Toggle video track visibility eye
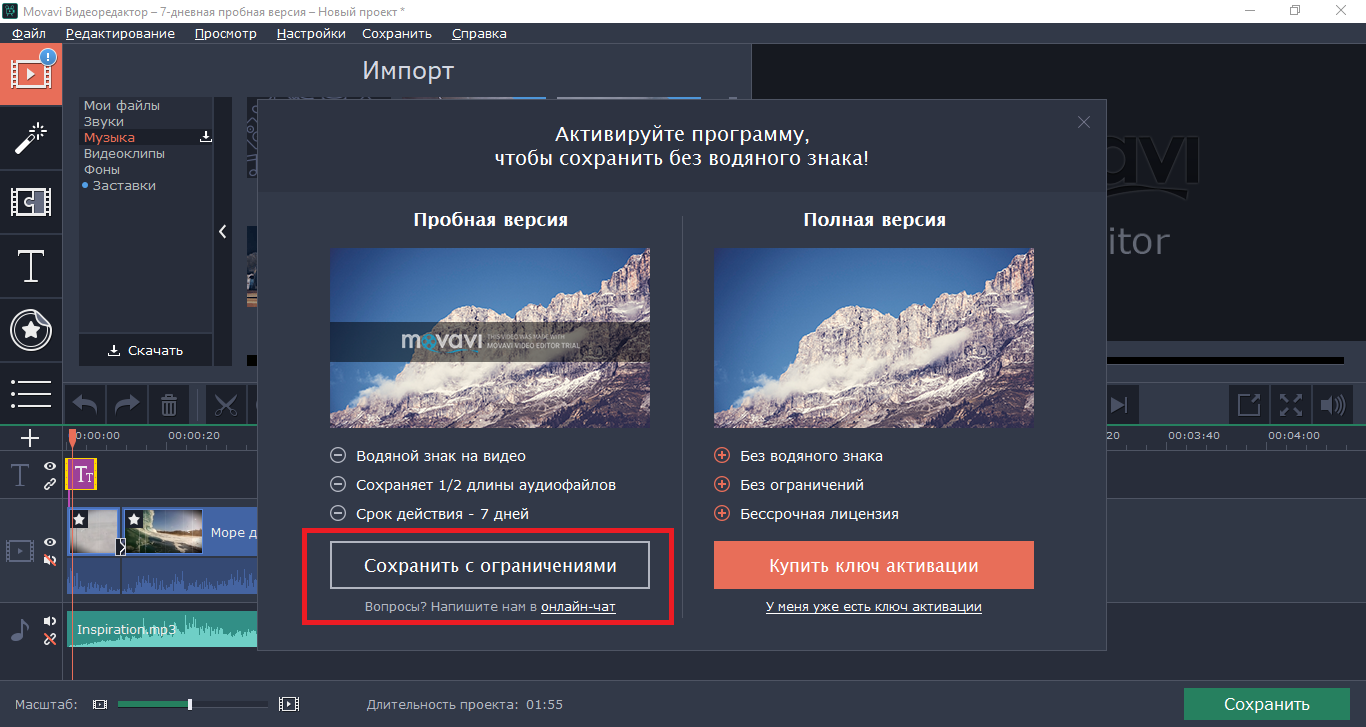This screenshot has width=1366, height=727. point(50,542)
